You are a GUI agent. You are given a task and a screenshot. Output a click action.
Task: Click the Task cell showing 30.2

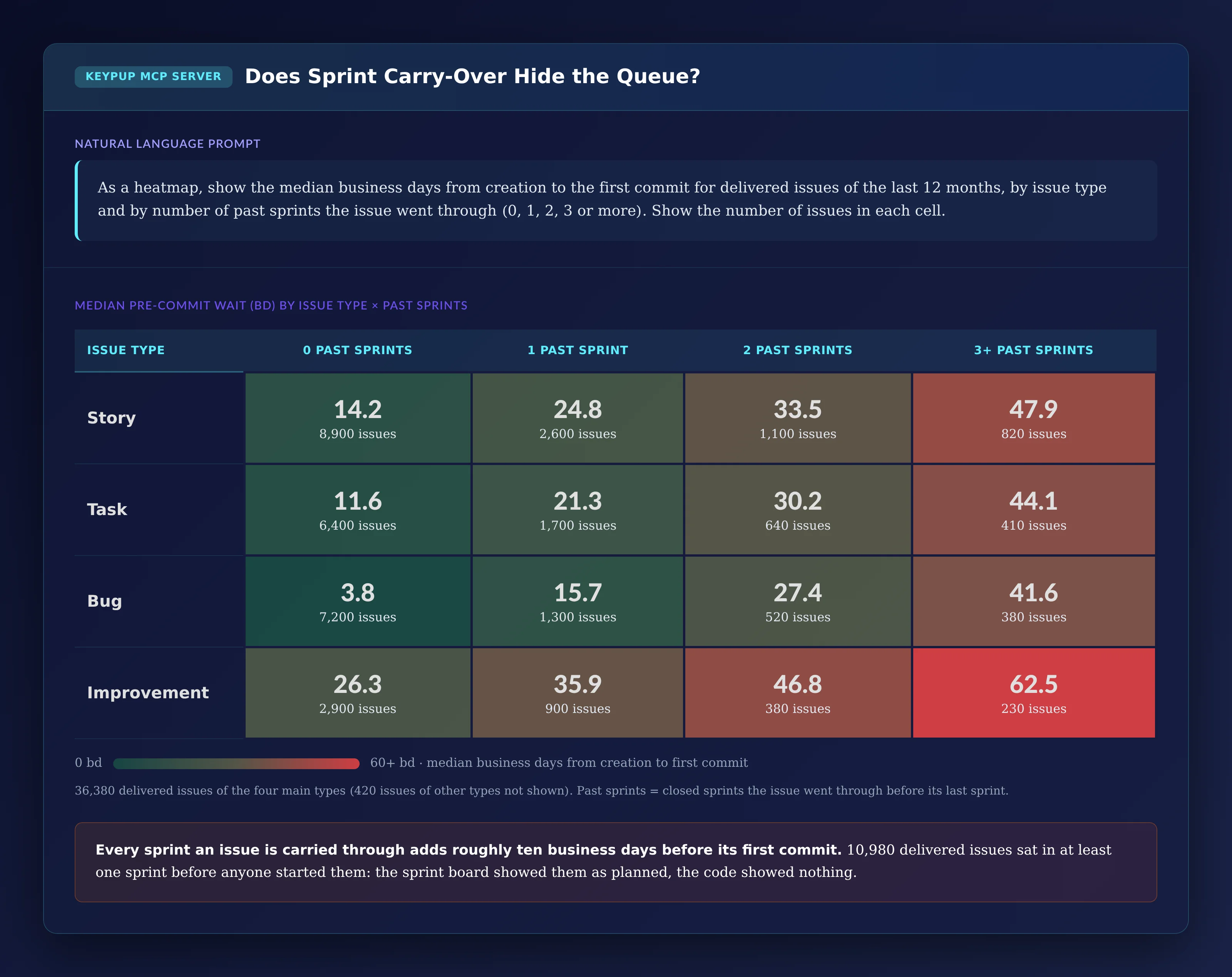798,510
